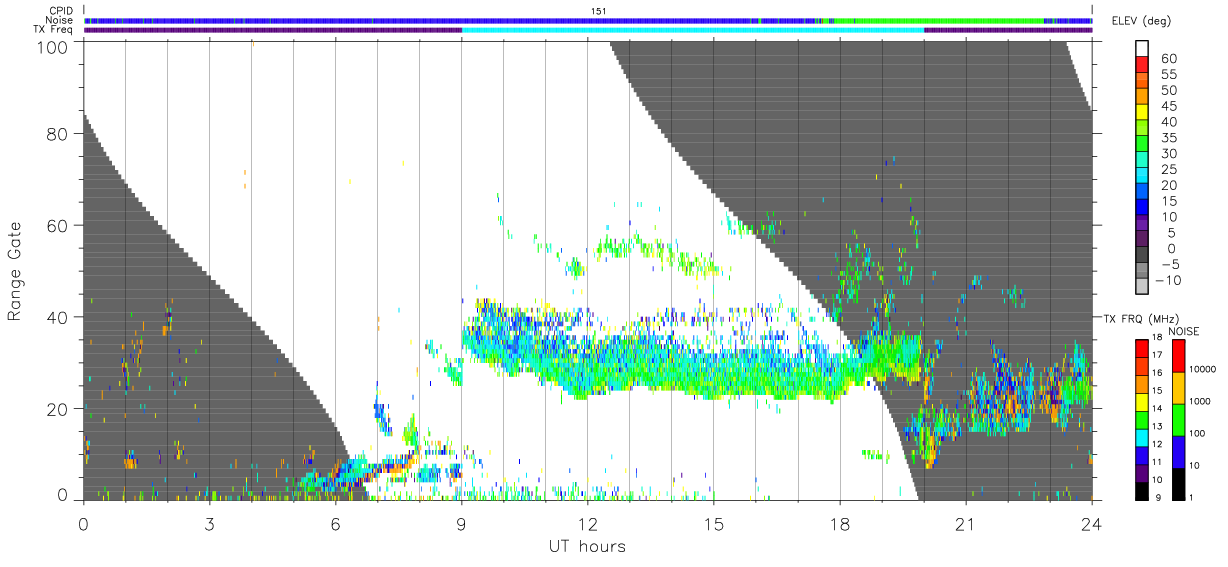Pick the black swatch in NOISE colorbar
Viewport: 1228px width, 567px height.
pyautogui.click(x=1177, y=484)
